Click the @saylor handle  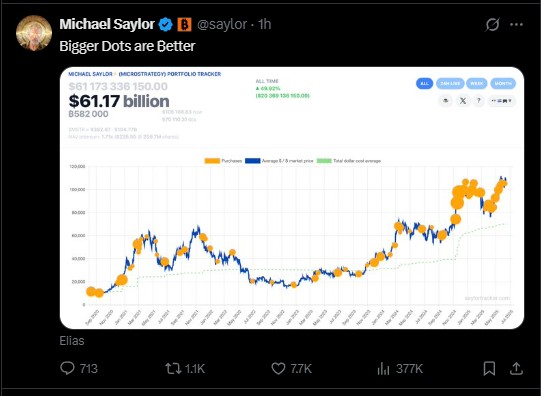click(x=222, y=24)
